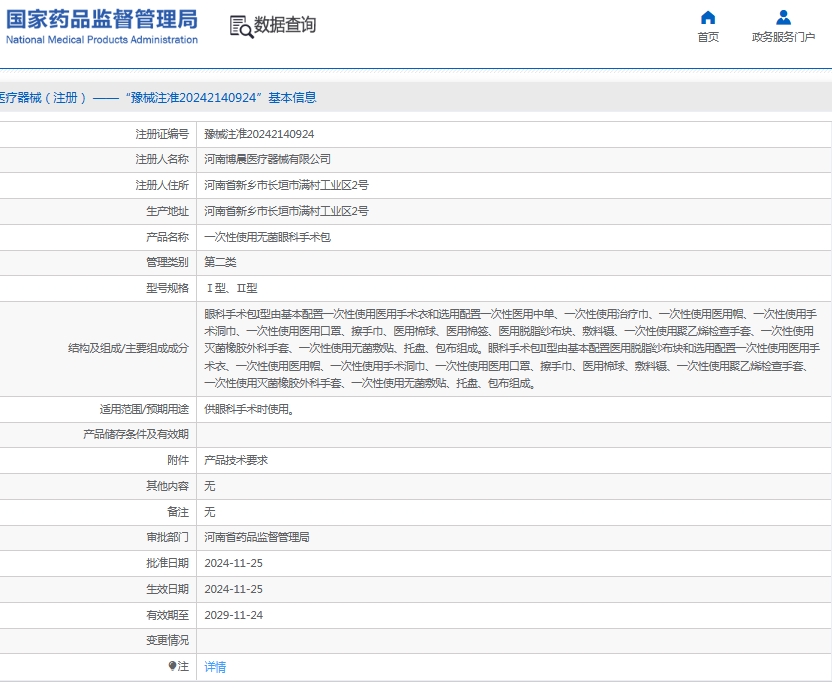Image resolution: width=832 pixels, height=690 pixels.
Task: Select the 注册证编号 value 豫械注准20242140924
Action: pos(259,134)
